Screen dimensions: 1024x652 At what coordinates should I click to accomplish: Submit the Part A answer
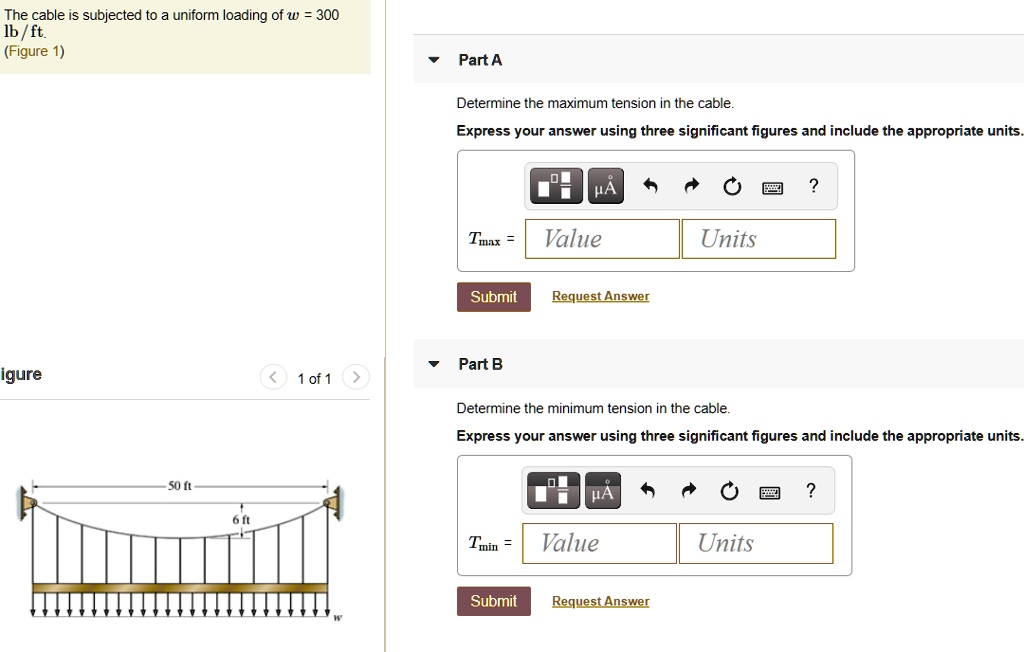(x=493, y=296)
